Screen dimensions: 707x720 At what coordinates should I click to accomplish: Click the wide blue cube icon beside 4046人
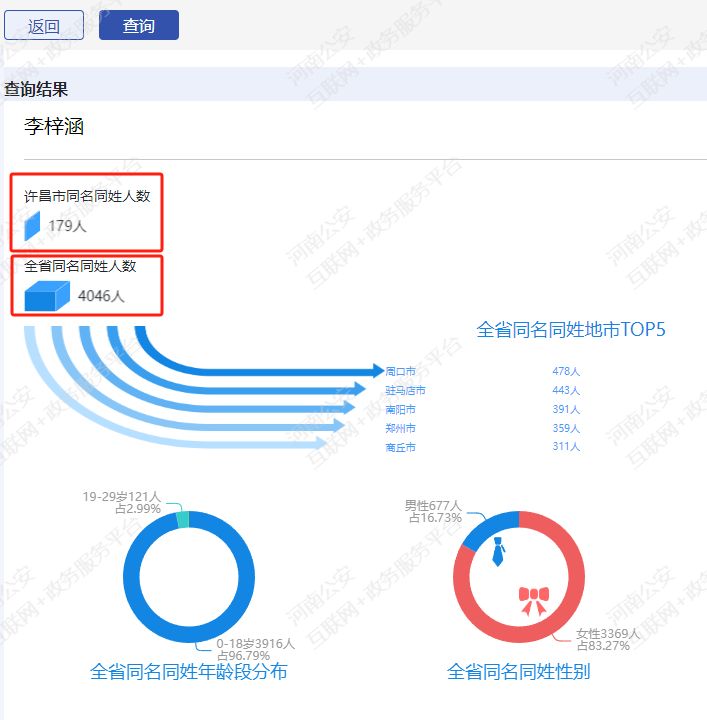coord(47,296)
